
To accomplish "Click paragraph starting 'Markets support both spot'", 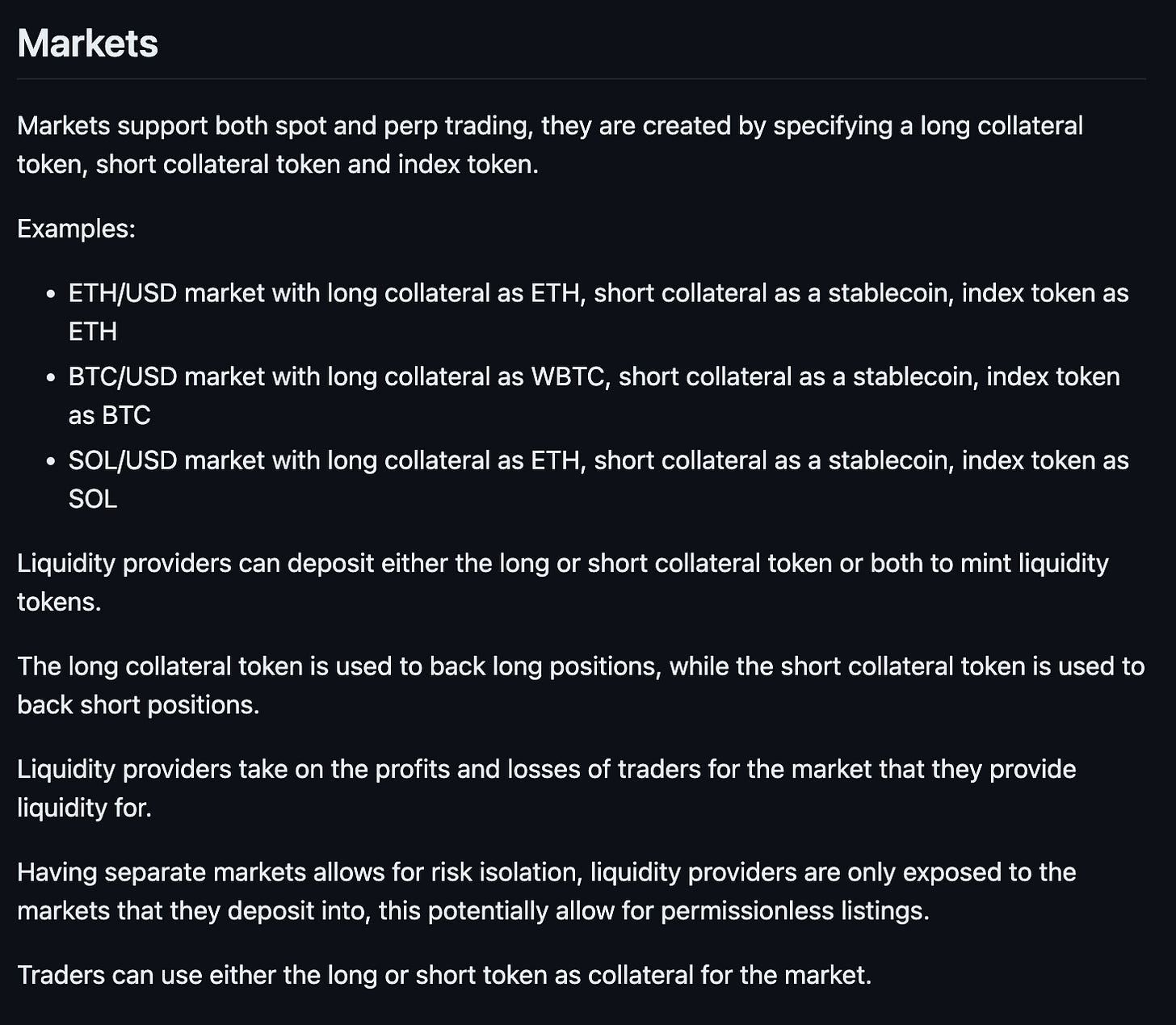I will pyautogui.click(x=550, y=145).
